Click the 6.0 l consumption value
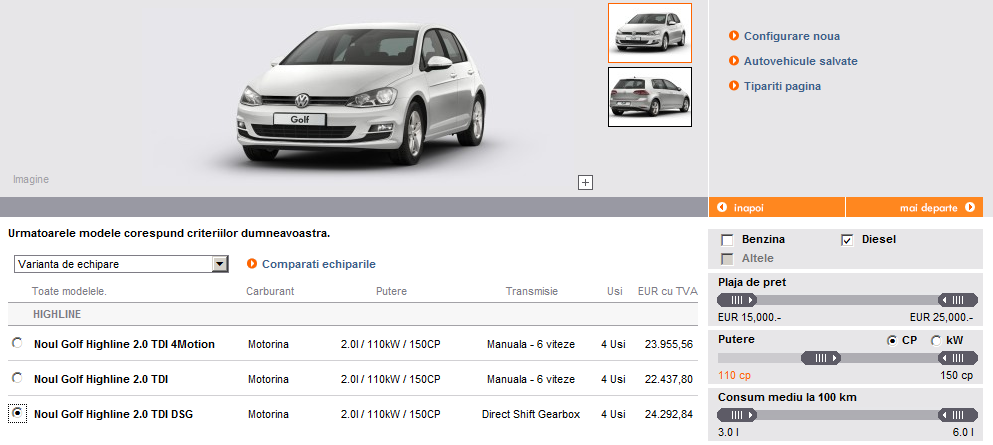The height and width of the screenshot is (445, 993). pyautogui.click(x=963, y=433)
